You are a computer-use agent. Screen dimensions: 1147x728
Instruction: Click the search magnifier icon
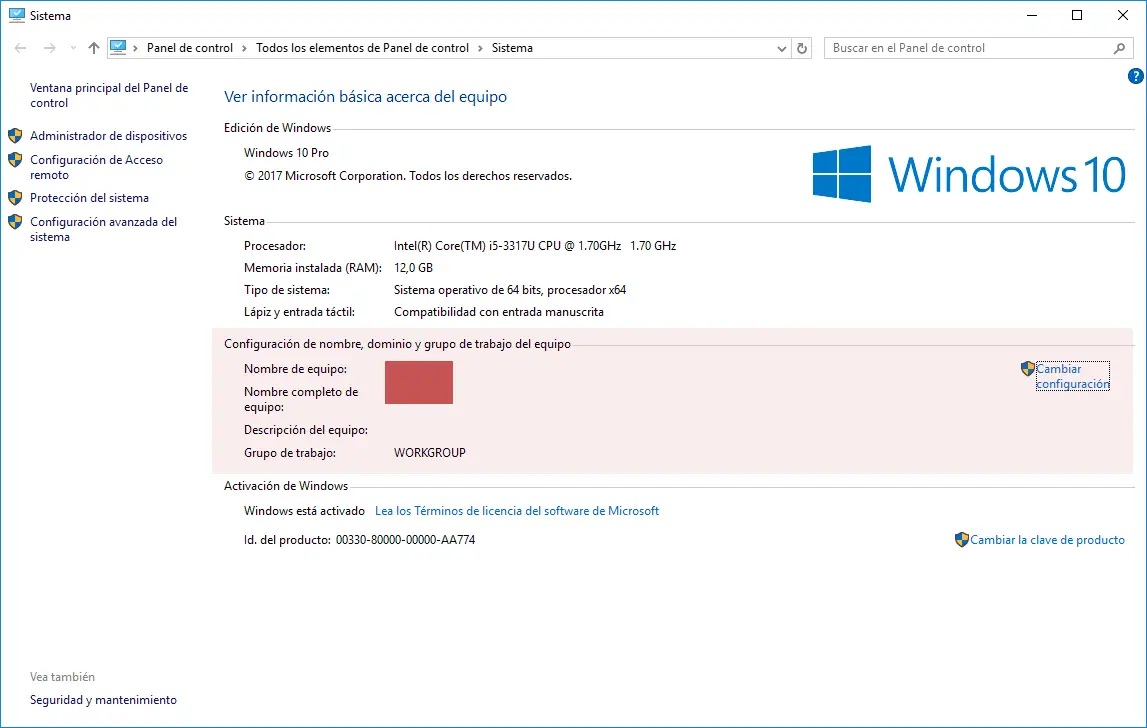[1119, 48]
